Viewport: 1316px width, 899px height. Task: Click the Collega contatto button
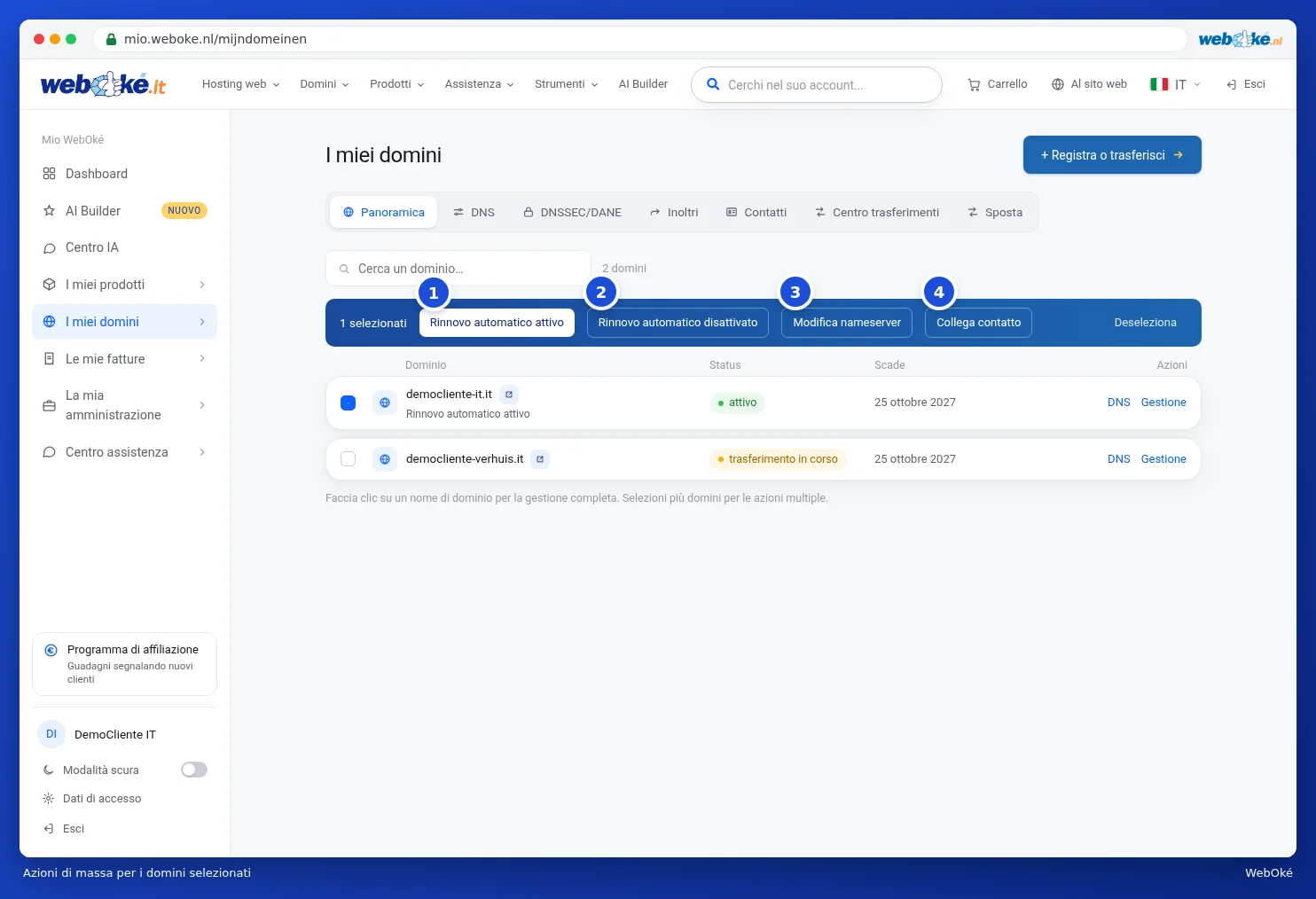[979, 323]
